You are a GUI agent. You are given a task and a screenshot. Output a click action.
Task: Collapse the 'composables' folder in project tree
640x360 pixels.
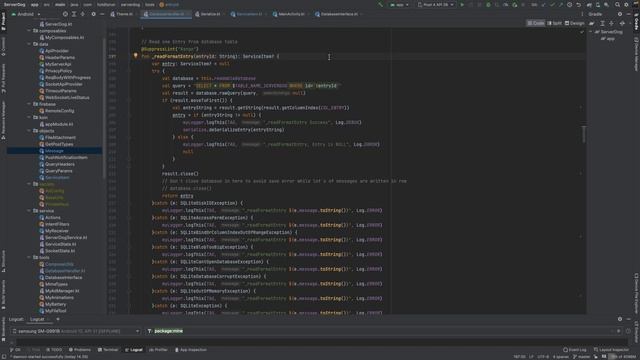tap(29, 31)
